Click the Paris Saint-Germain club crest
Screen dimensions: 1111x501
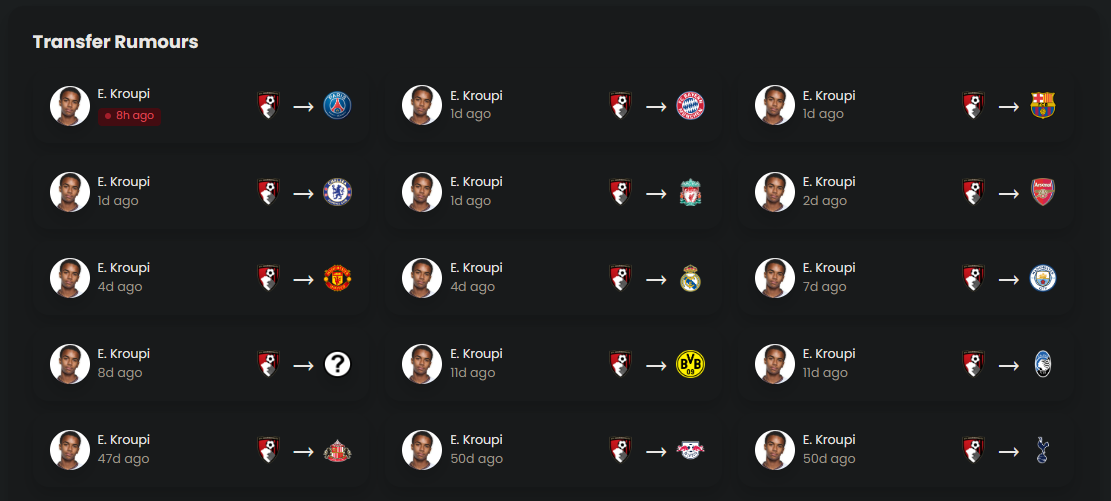pyautogui.click(x=337, y=106)
